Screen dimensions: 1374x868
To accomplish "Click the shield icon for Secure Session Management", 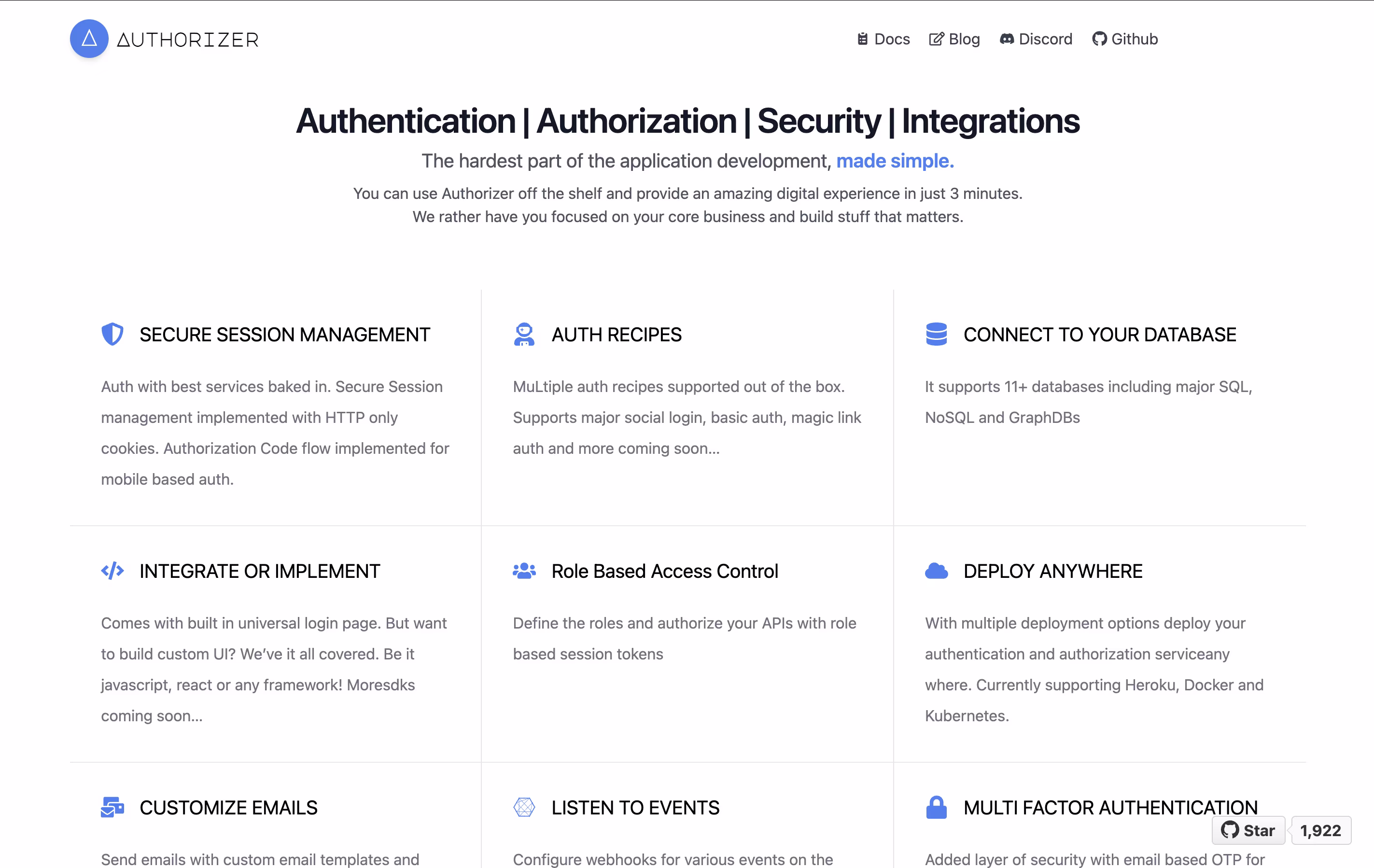I will (112, 334).
